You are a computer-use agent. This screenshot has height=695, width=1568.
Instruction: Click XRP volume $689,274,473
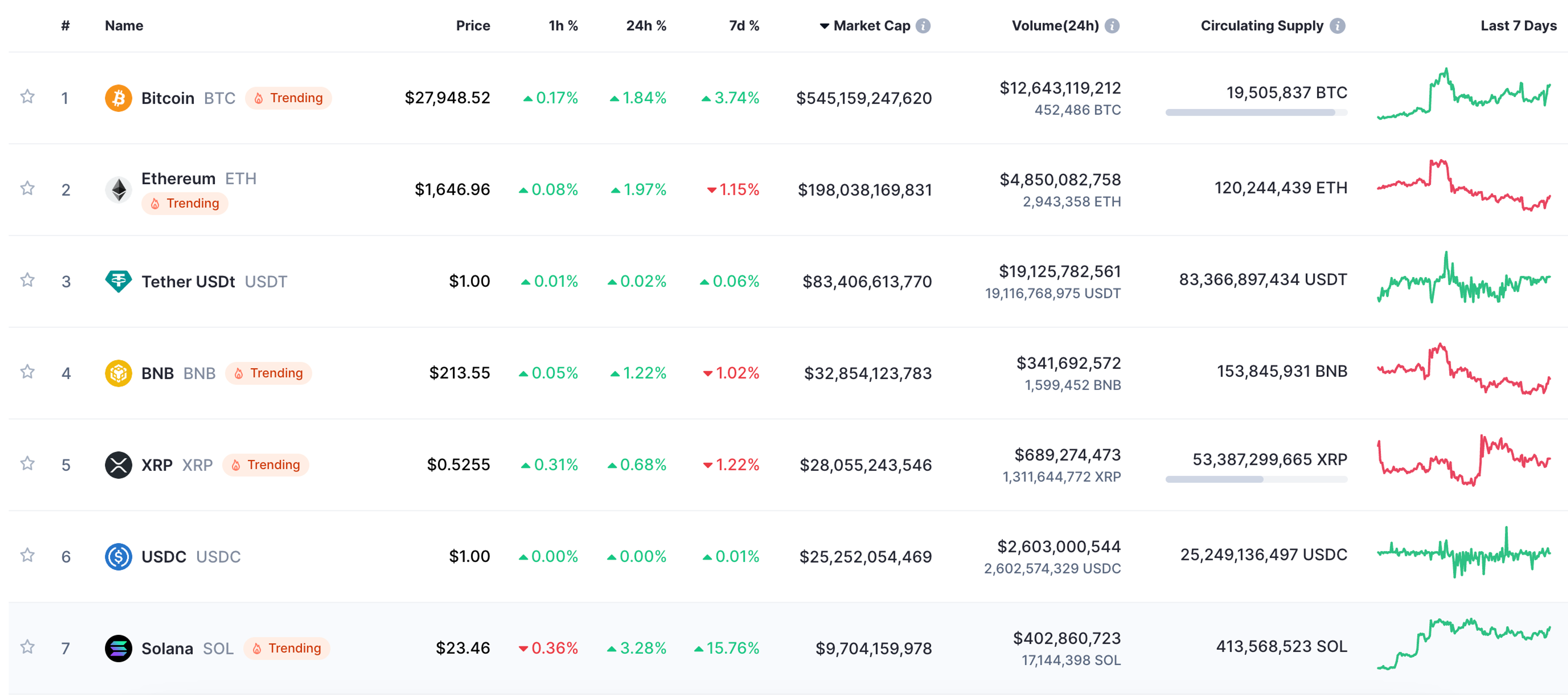tap(1067, 455)
